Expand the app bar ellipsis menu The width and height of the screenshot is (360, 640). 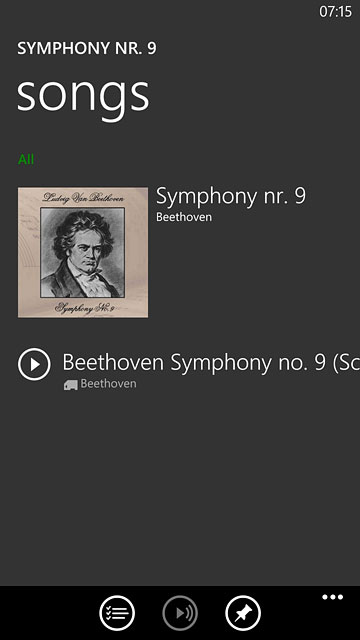point(332,598)
